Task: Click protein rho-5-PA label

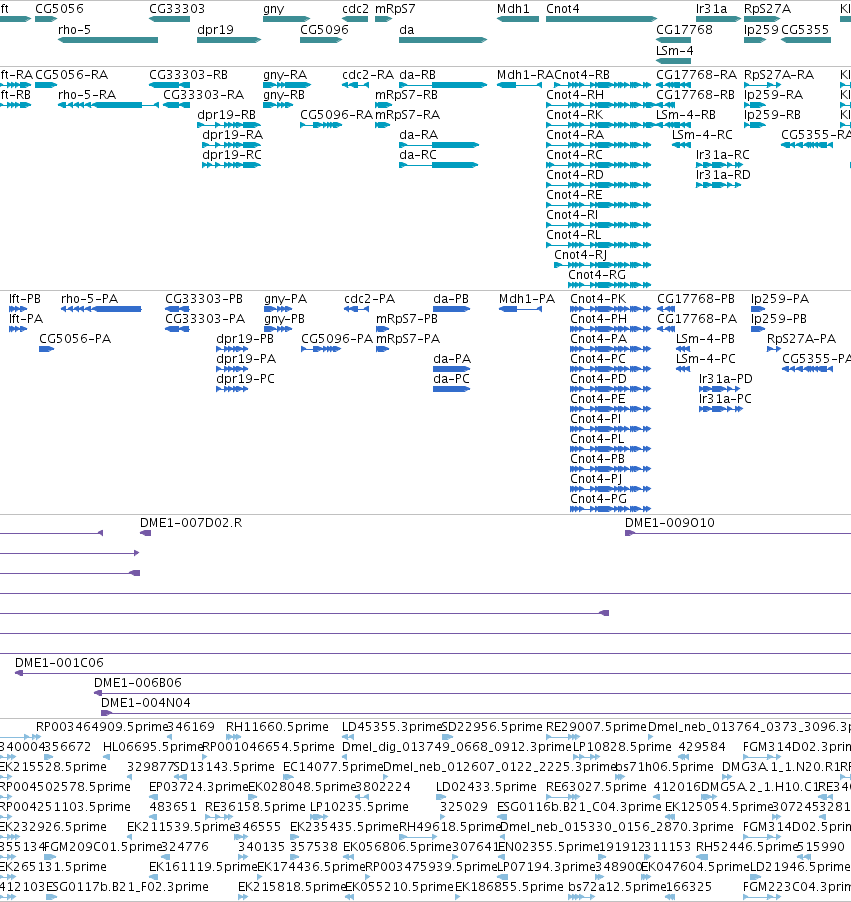Action: (x=89, y=299)
